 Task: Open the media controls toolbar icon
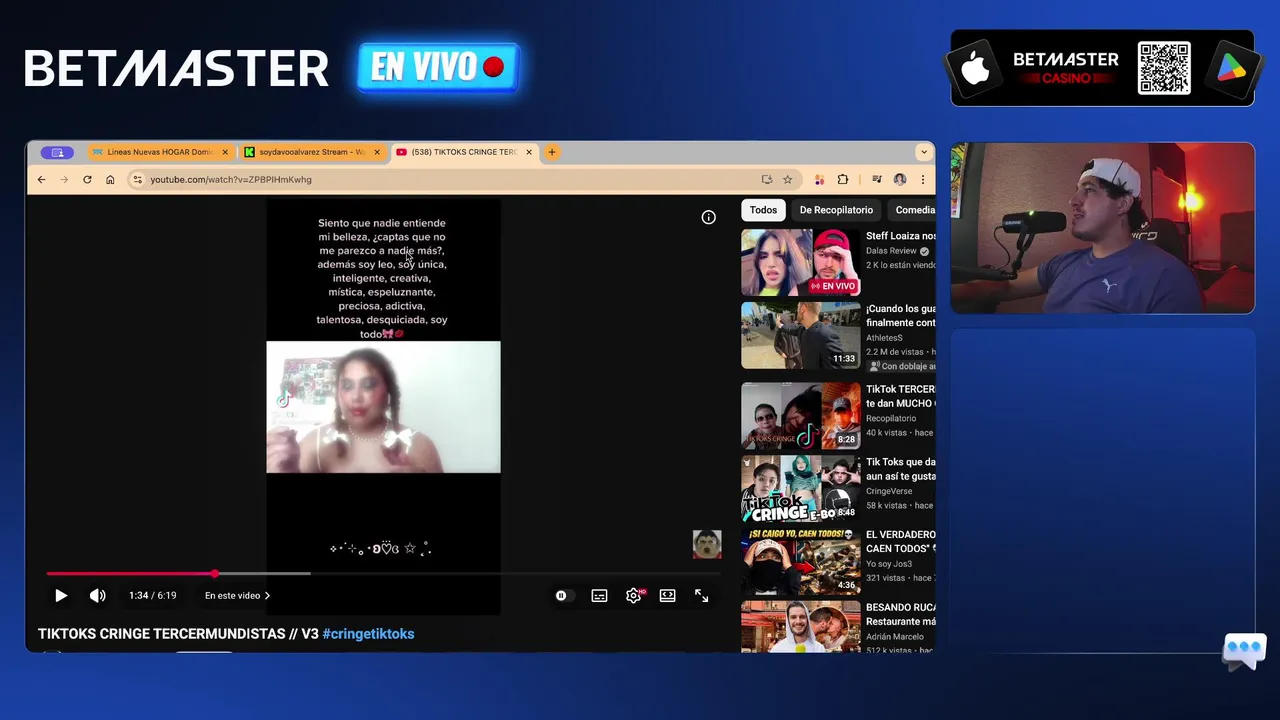point(877,180)
